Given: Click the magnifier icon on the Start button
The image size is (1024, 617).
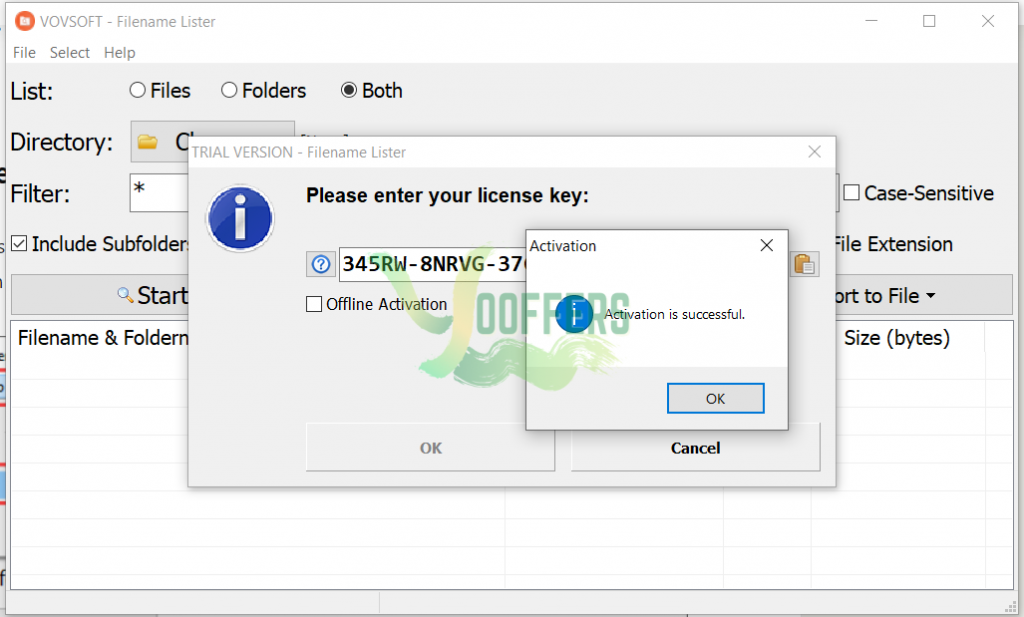Looking at the screenshot, I should pyautogui.click(x=125, y=294).
